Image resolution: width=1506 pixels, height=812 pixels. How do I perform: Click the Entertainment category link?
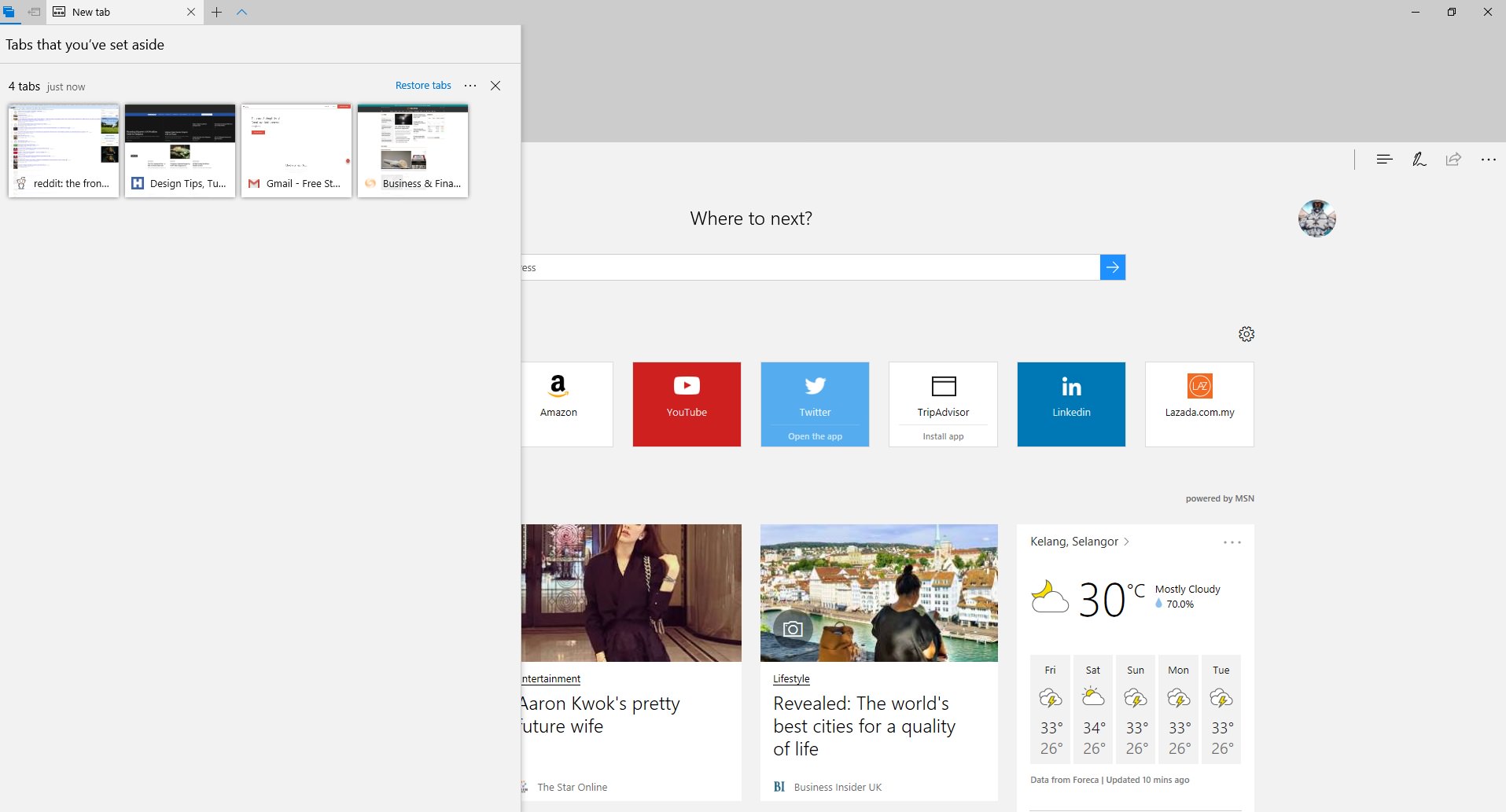tap(551, 678)
